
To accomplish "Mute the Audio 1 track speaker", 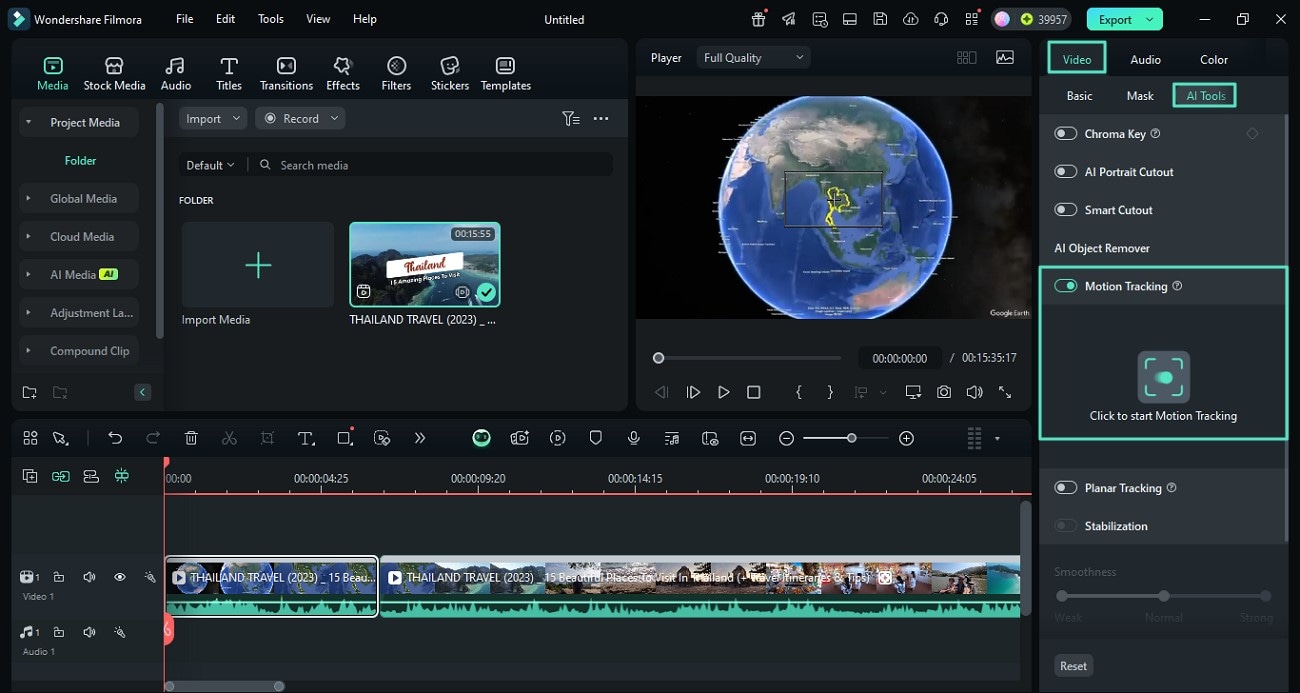I will tap(89, 632).
